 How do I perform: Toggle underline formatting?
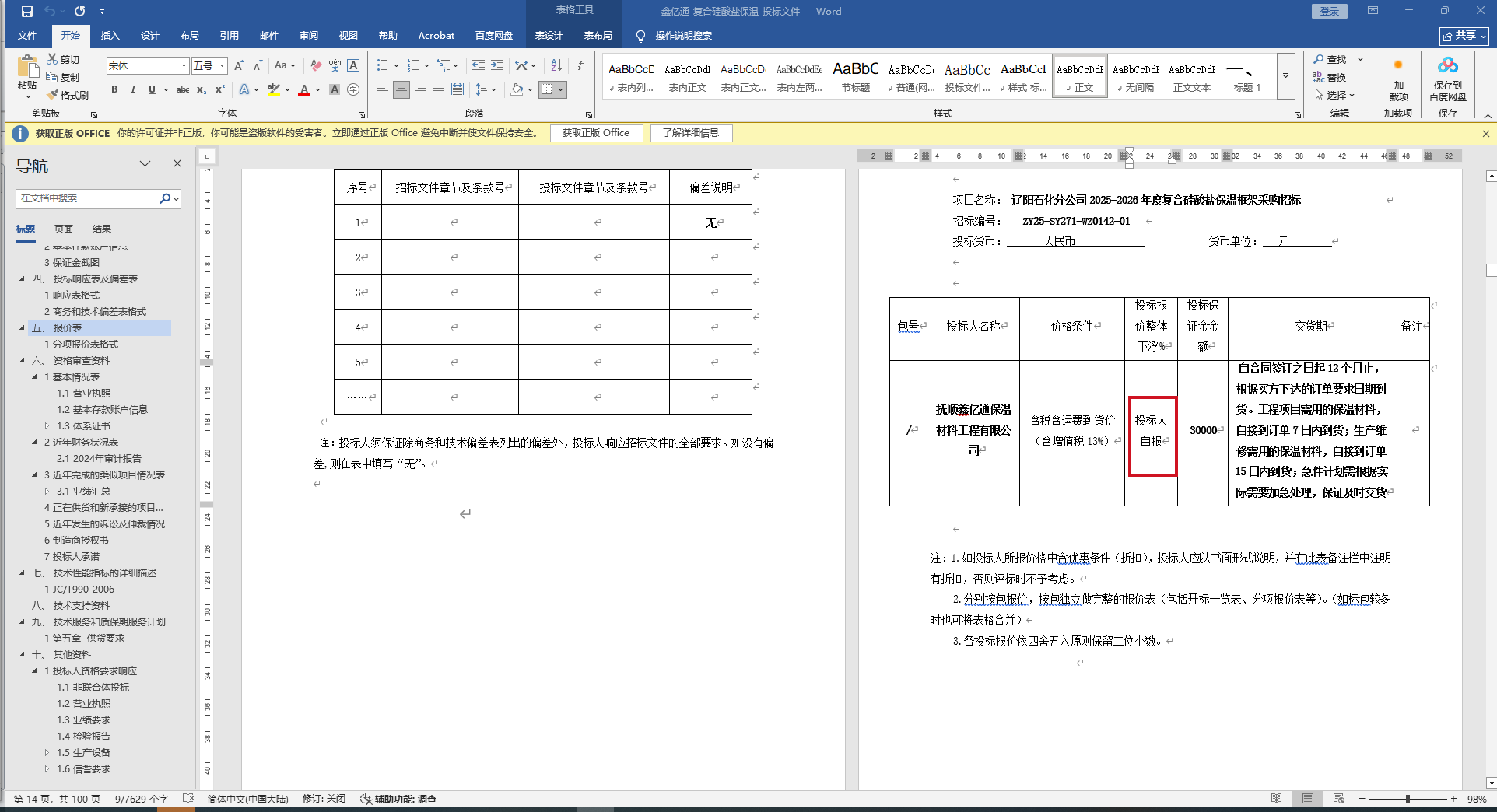[x=152, y=90]
